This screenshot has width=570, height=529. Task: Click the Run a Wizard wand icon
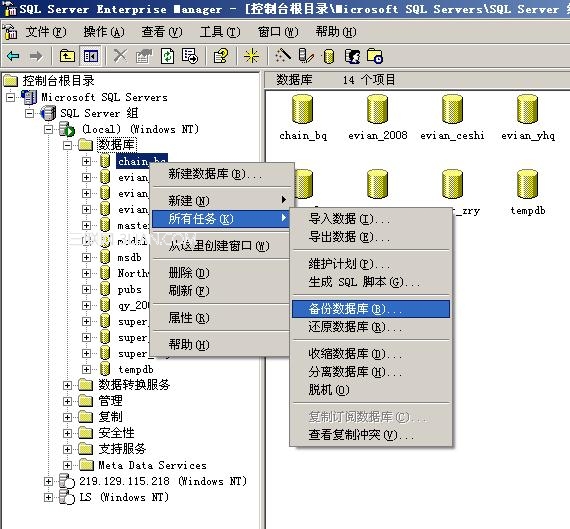pyautogui.click(x=283, y=56)
